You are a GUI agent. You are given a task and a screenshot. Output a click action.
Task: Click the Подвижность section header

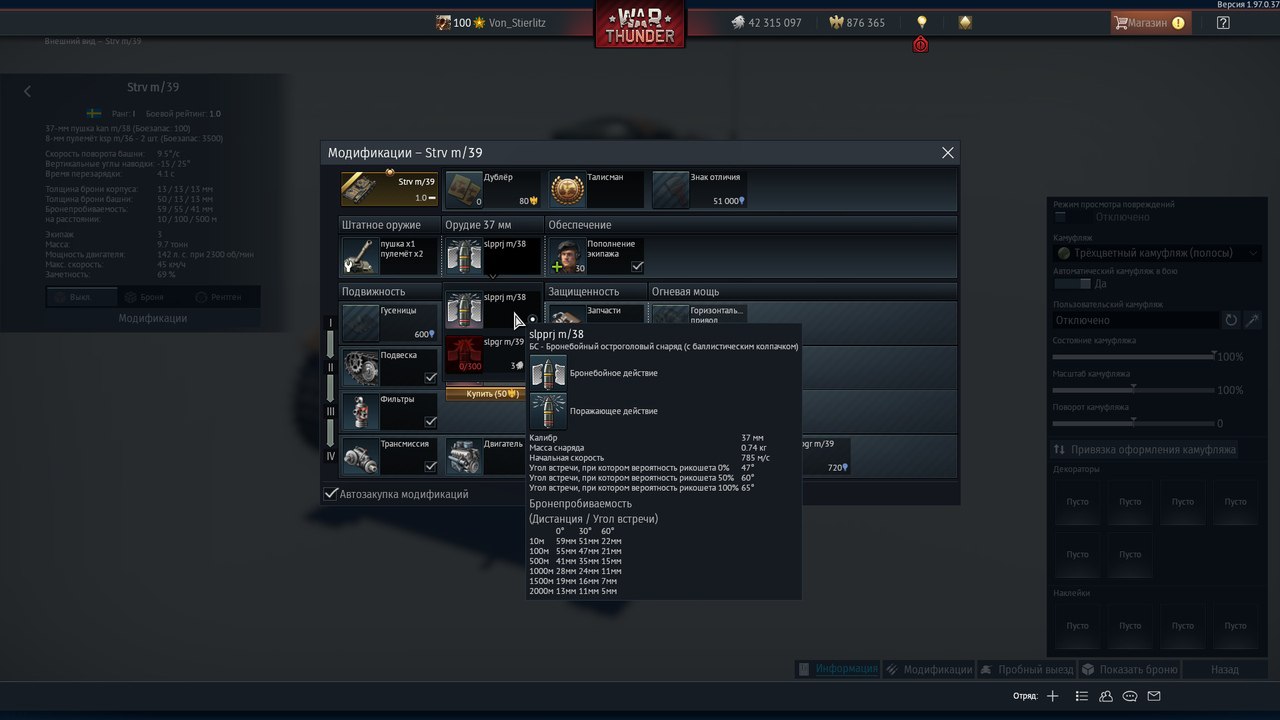(373, 291)
